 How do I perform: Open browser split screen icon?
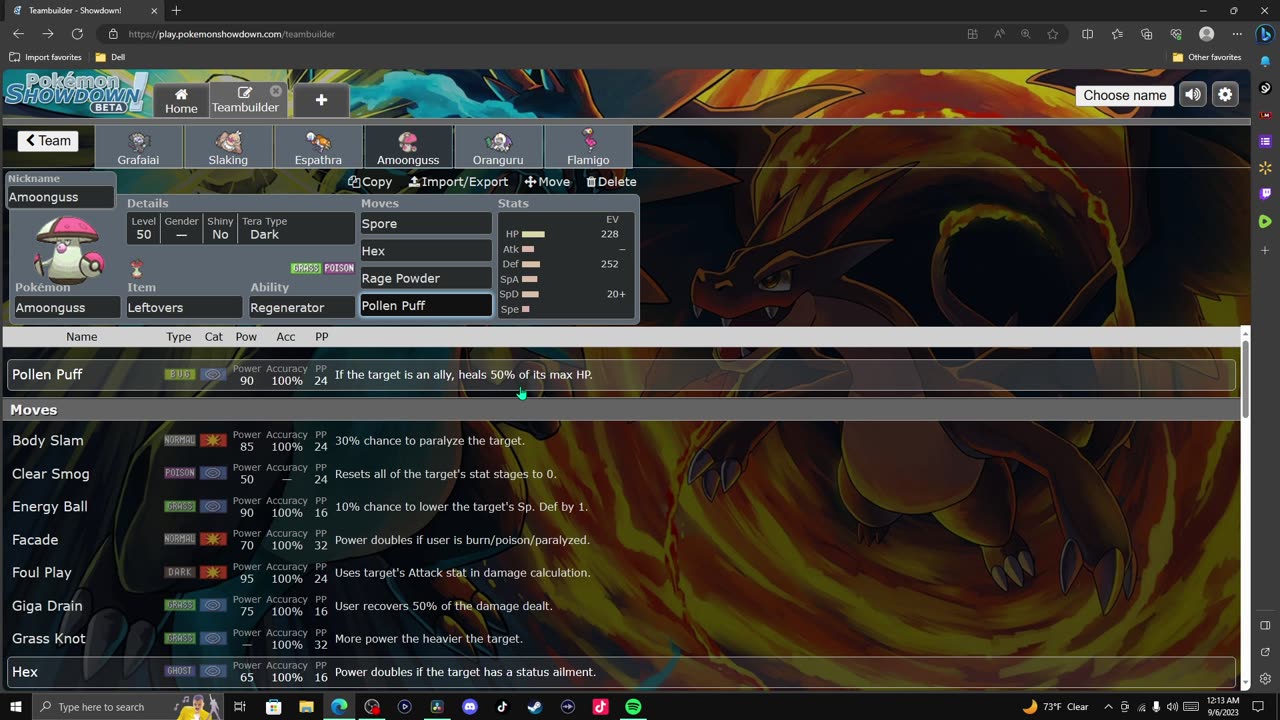click(1088, 34)
